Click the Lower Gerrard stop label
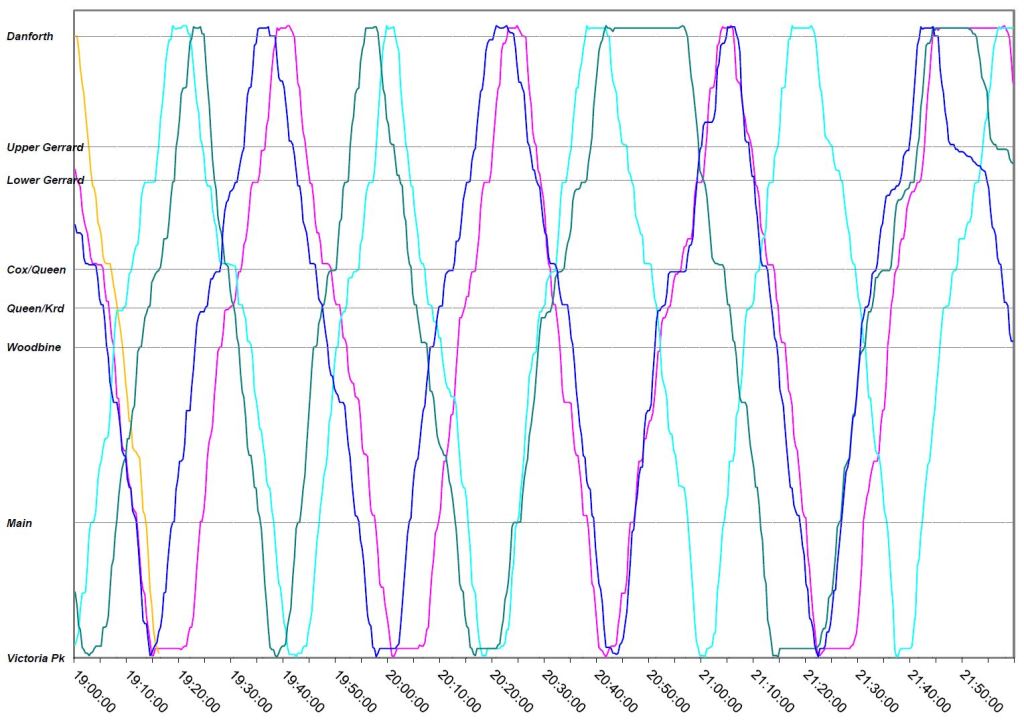This screenshot has height=725, width=1024. [45, 181]
